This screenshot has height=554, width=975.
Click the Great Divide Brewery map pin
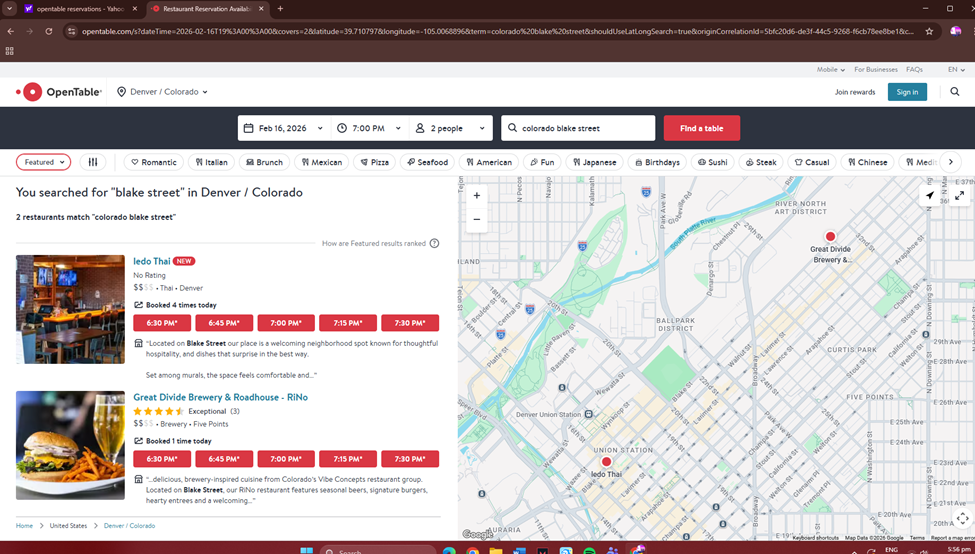(829, 236)
